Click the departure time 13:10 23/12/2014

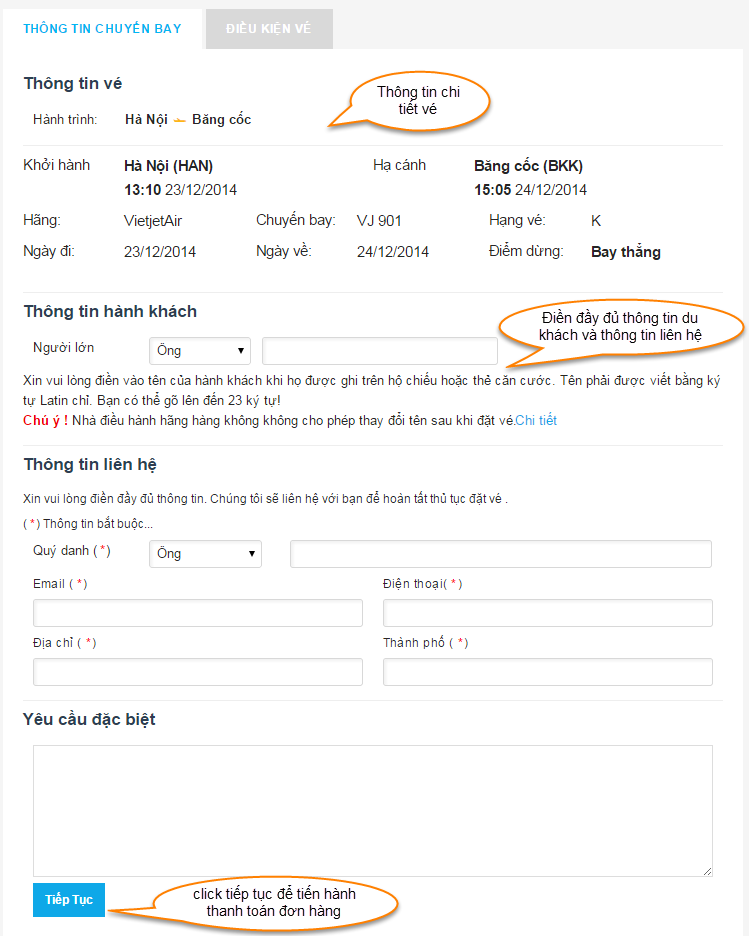pyautogui.click(x=180, y=190)
